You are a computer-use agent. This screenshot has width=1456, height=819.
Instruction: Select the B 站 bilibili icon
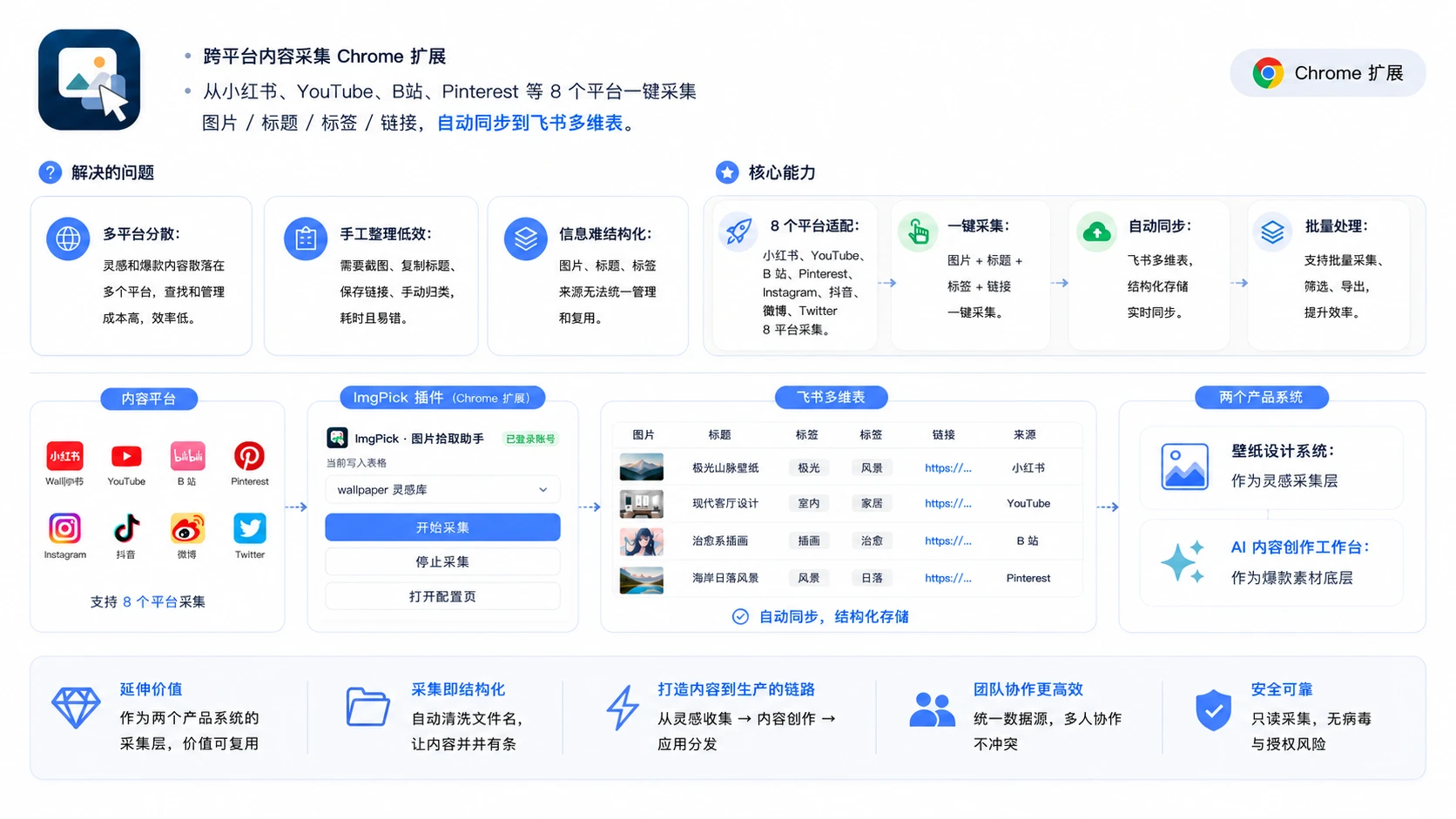pyautogui.click(x=187, y=456)
